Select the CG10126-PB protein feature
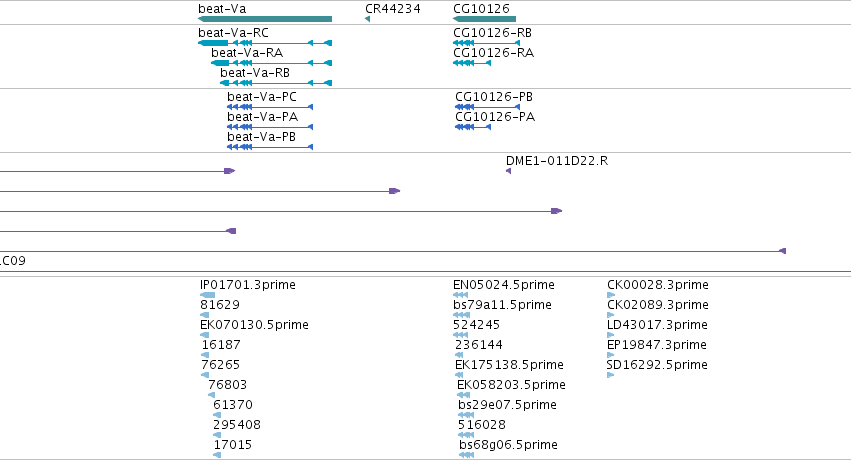 [x=487, y=107]
